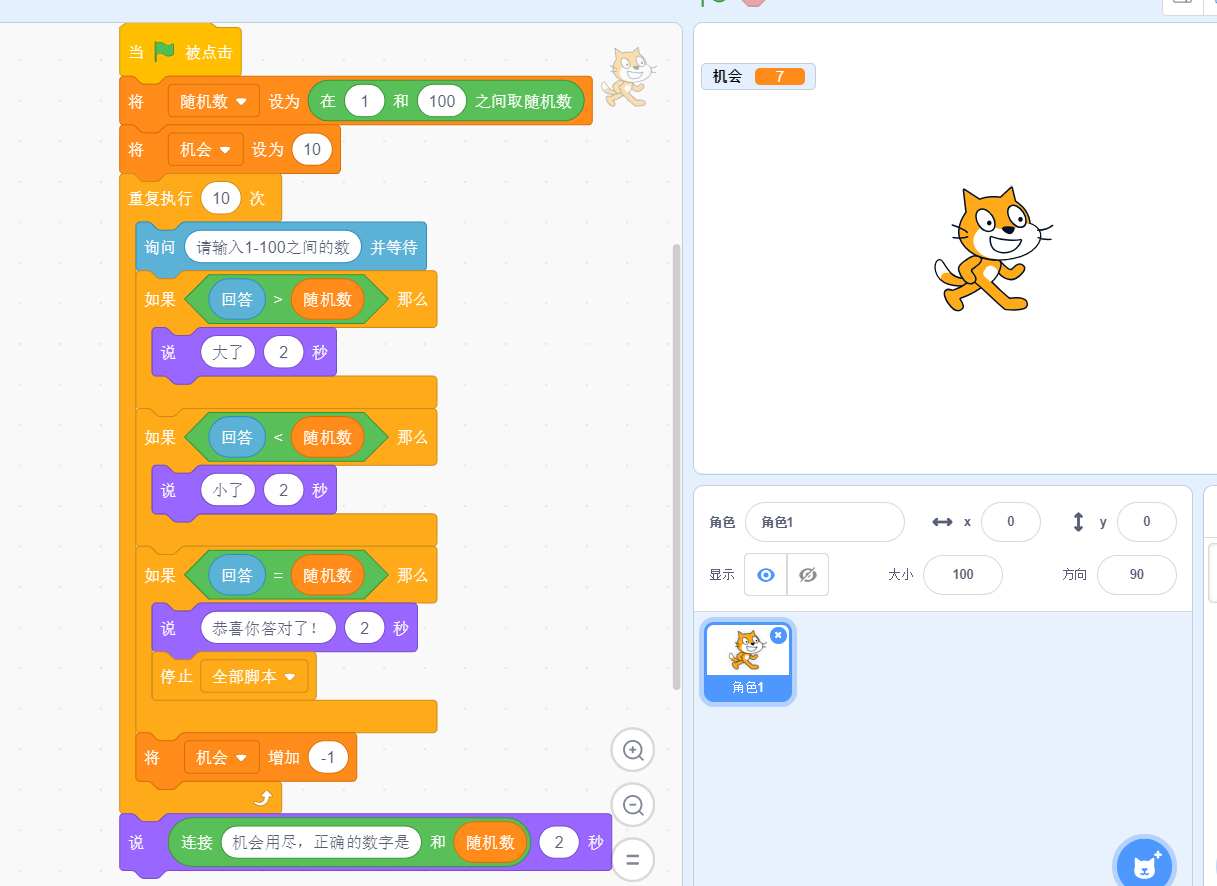Image resolution: width=1217 pixels, height=886 pixels.
Task: Click the repeat loop arrow icon
Action: click(264, 797)
